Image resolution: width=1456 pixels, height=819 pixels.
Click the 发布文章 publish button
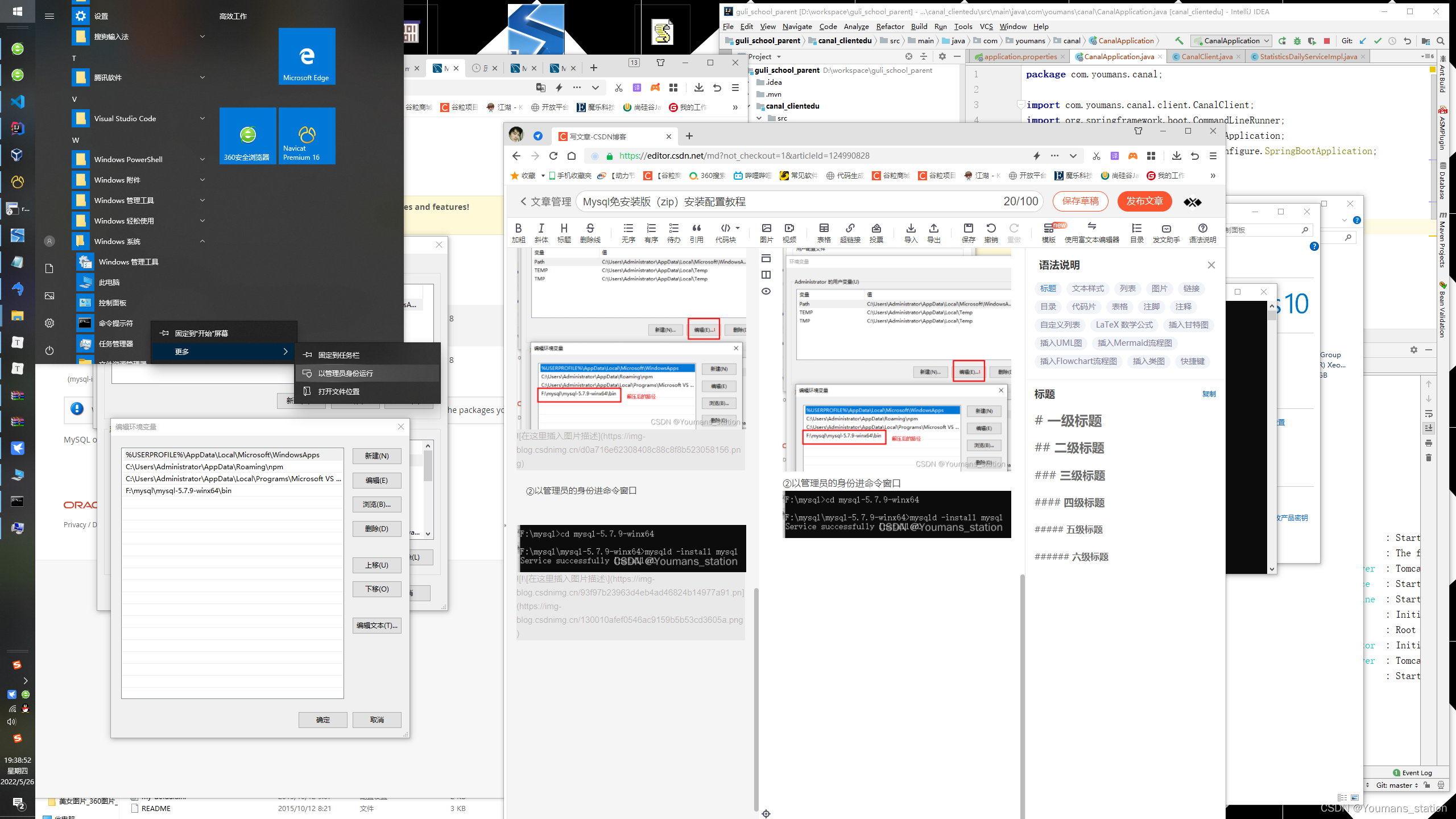pyautogui.click(x=1144, y=201)
